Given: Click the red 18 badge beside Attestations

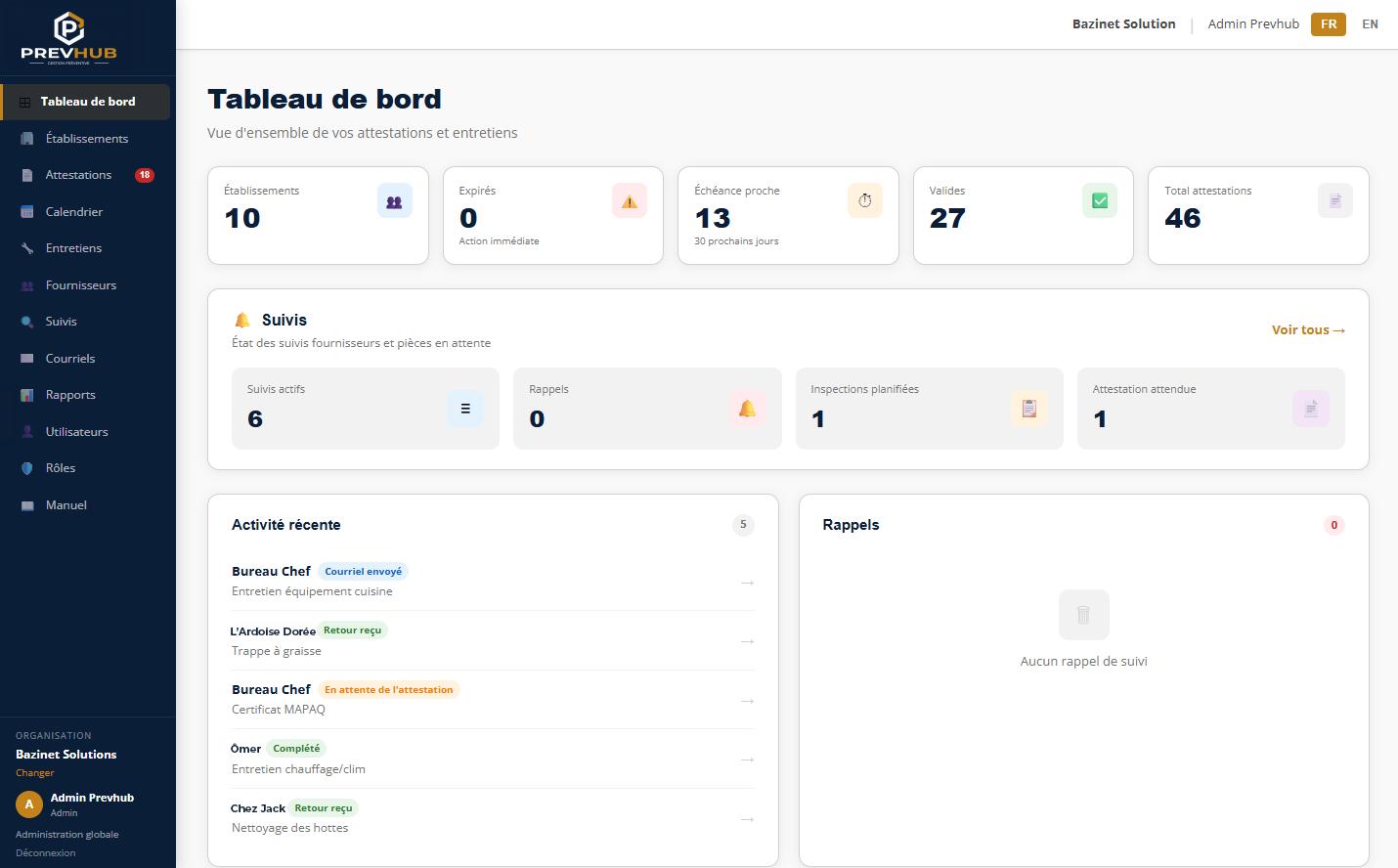Looking at the screenshot, I should pyautogui.click(x=145, y=175).
